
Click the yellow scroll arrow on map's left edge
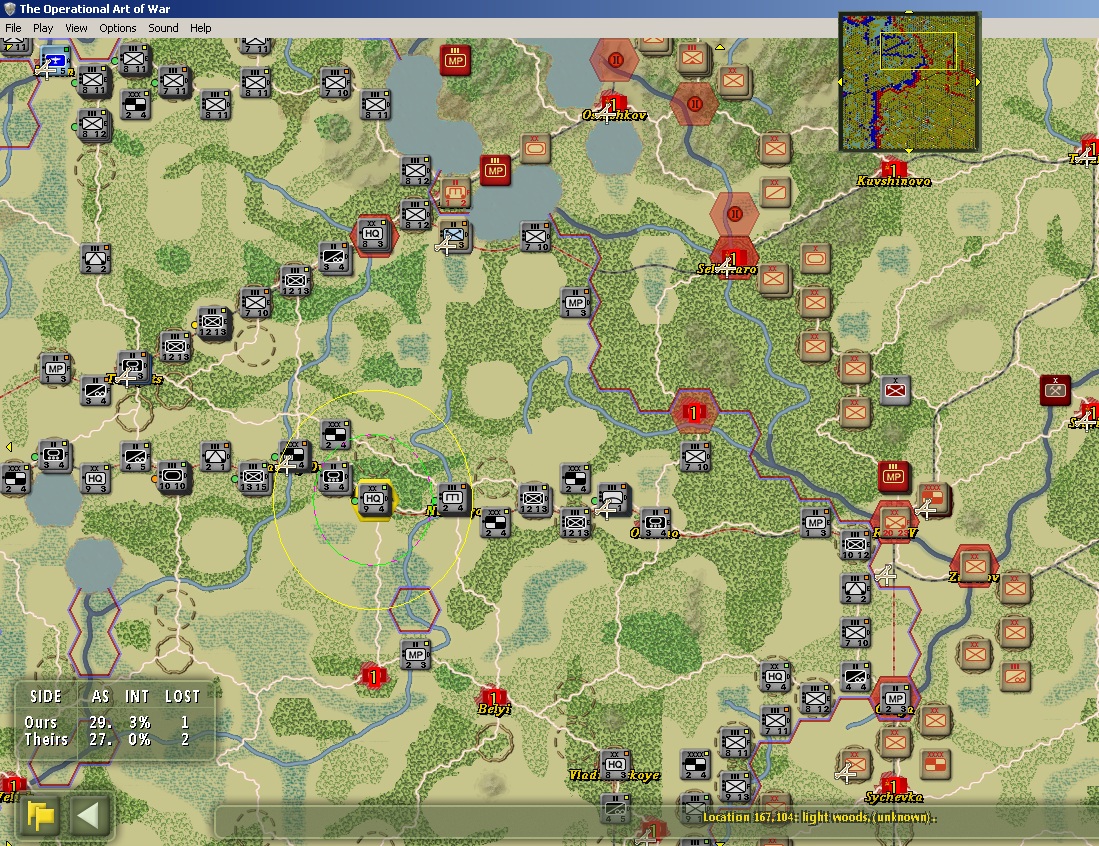click(8, 446)
